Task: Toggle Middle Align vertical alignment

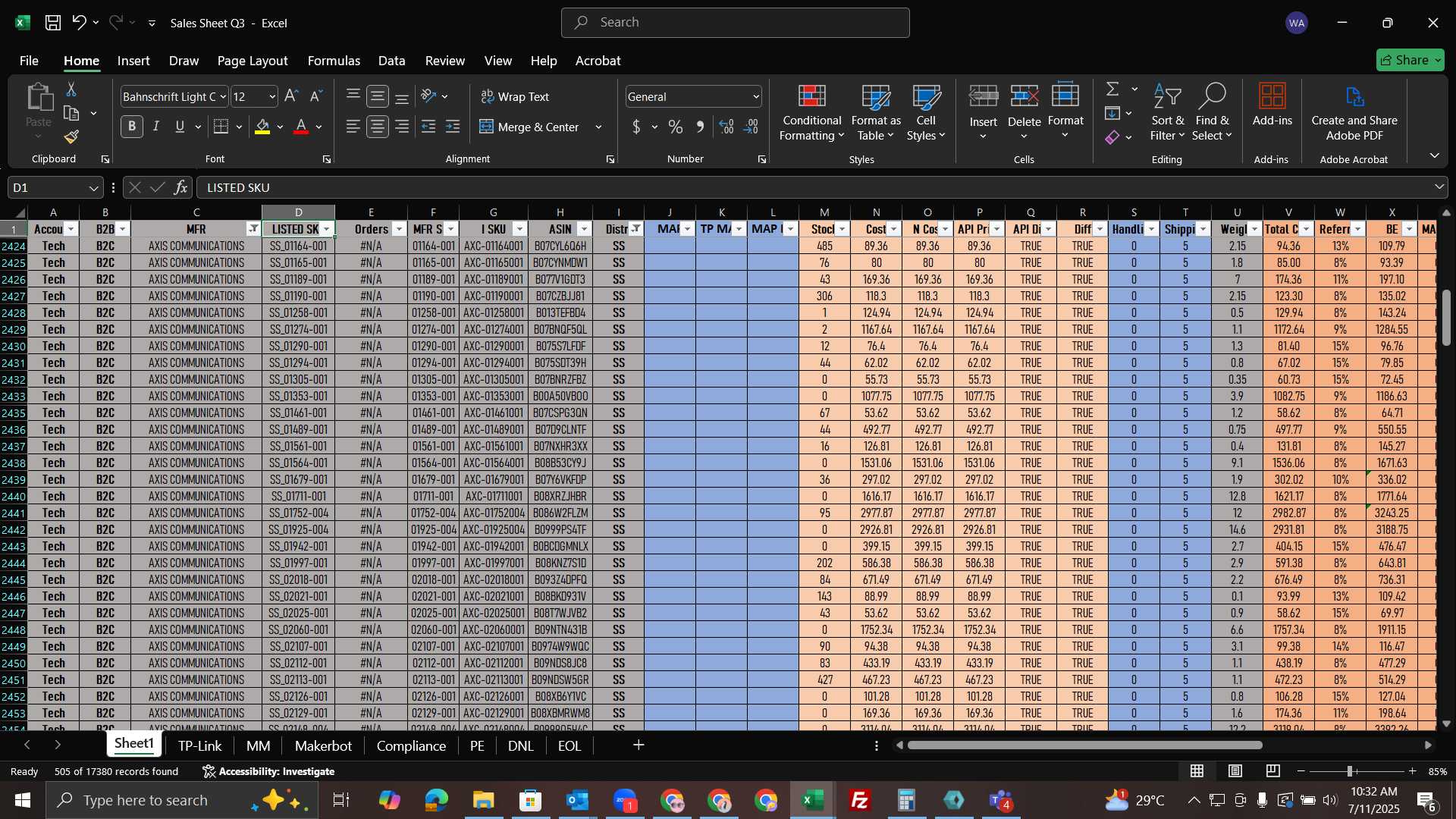Action: pyautogui.click(x=377, y=96)
